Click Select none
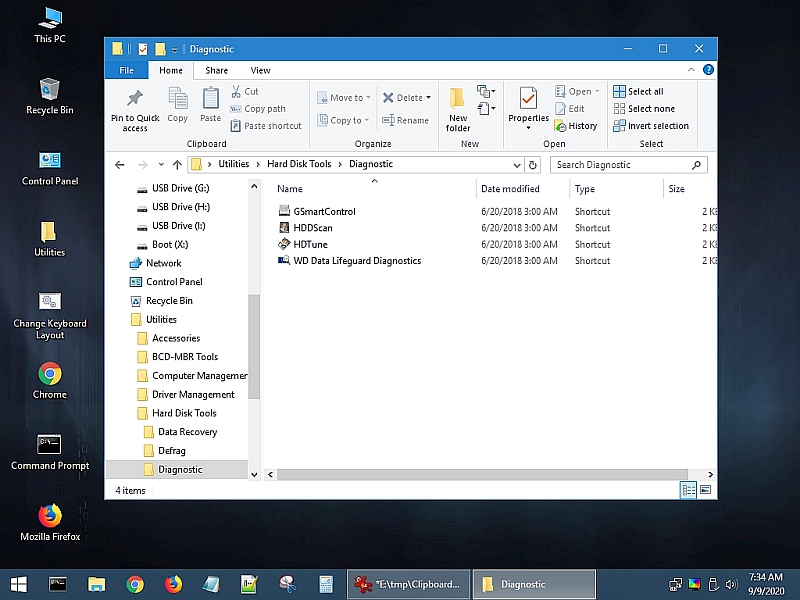This screenshot has width=800, height=600. [644, 109]
